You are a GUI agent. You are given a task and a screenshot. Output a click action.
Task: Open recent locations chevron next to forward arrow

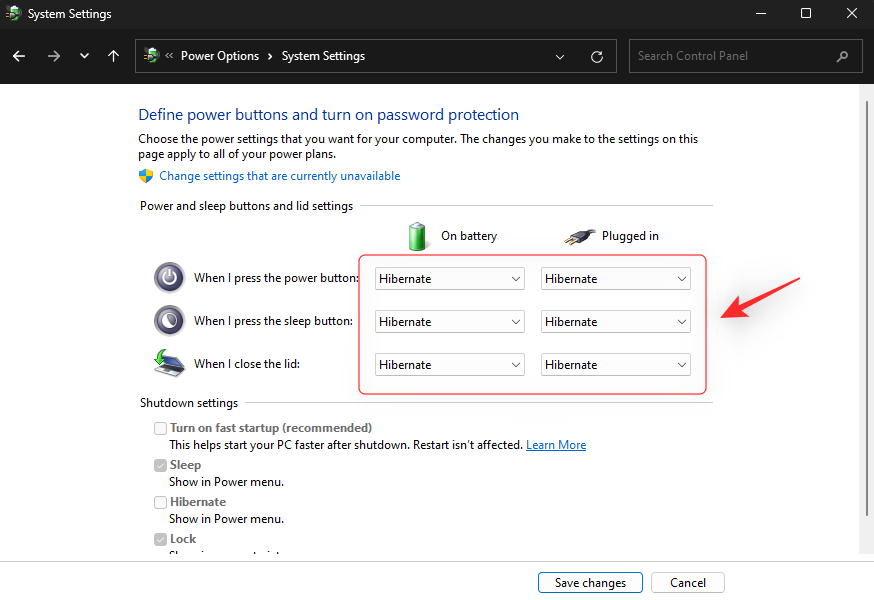84,56
